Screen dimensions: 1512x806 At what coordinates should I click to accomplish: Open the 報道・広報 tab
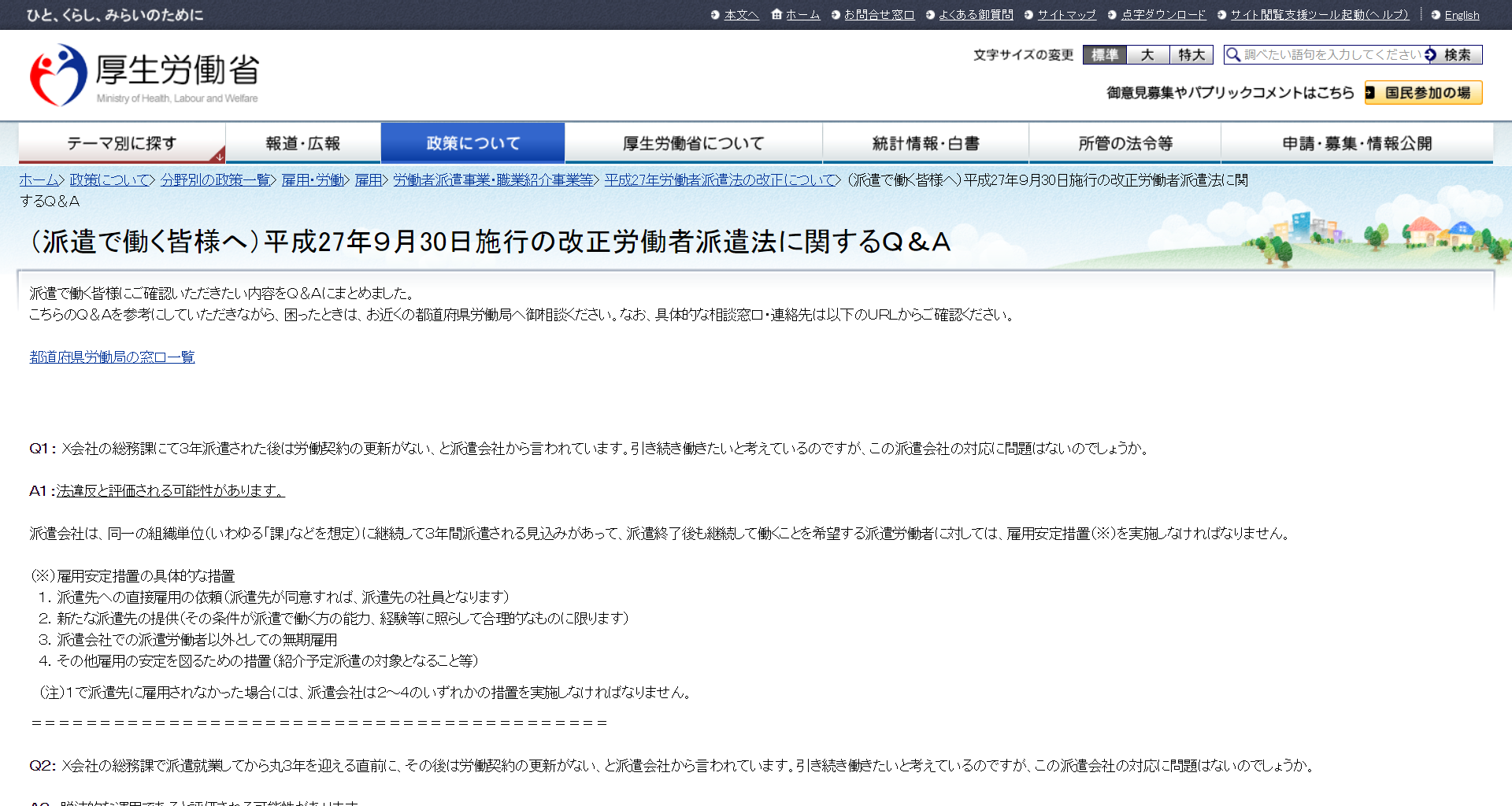[x=302, y=143]
